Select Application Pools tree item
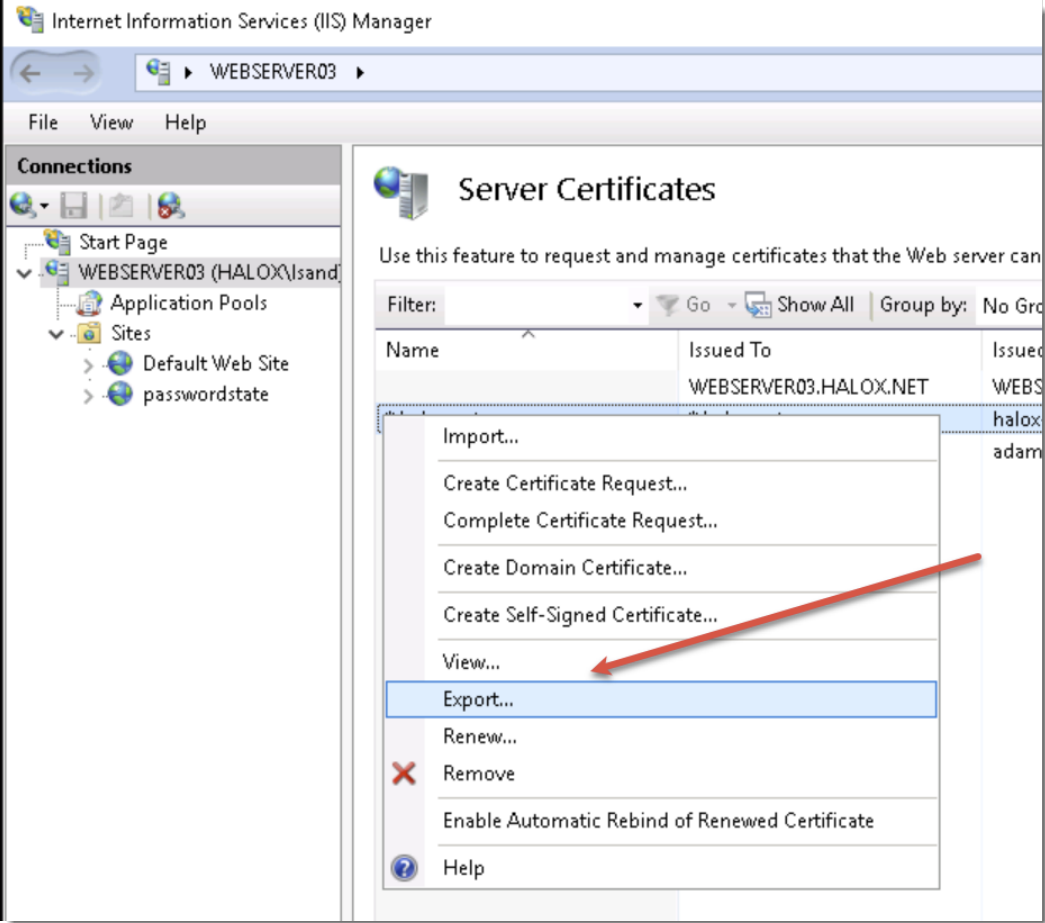This screenshot has width=1045, height=923. 189,303
